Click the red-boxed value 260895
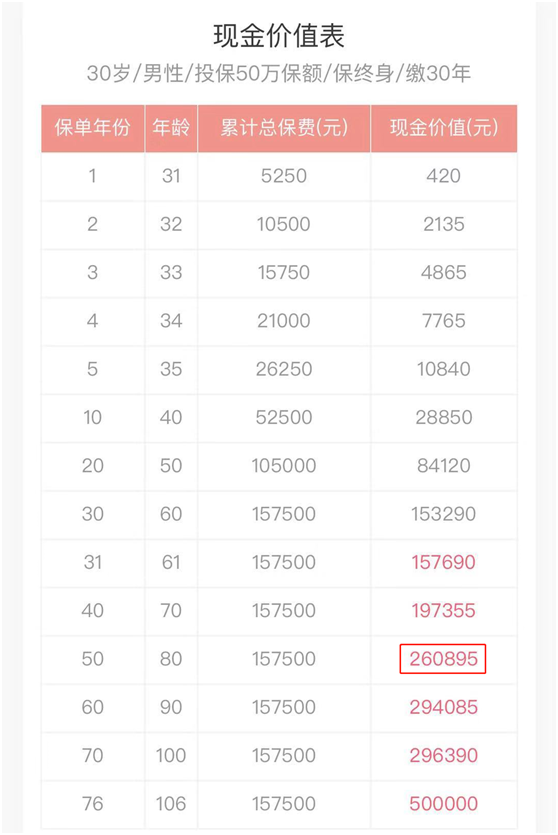The width and height of the screenshot is (558, 835). tap(443, 659)
